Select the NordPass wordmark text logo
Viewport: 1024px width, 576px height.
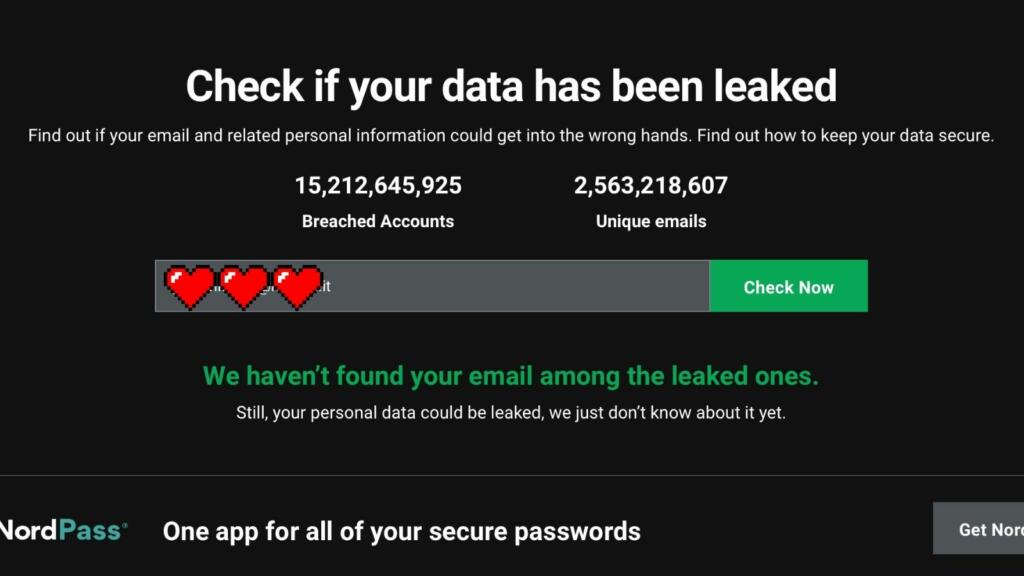(x=62, y=530)
